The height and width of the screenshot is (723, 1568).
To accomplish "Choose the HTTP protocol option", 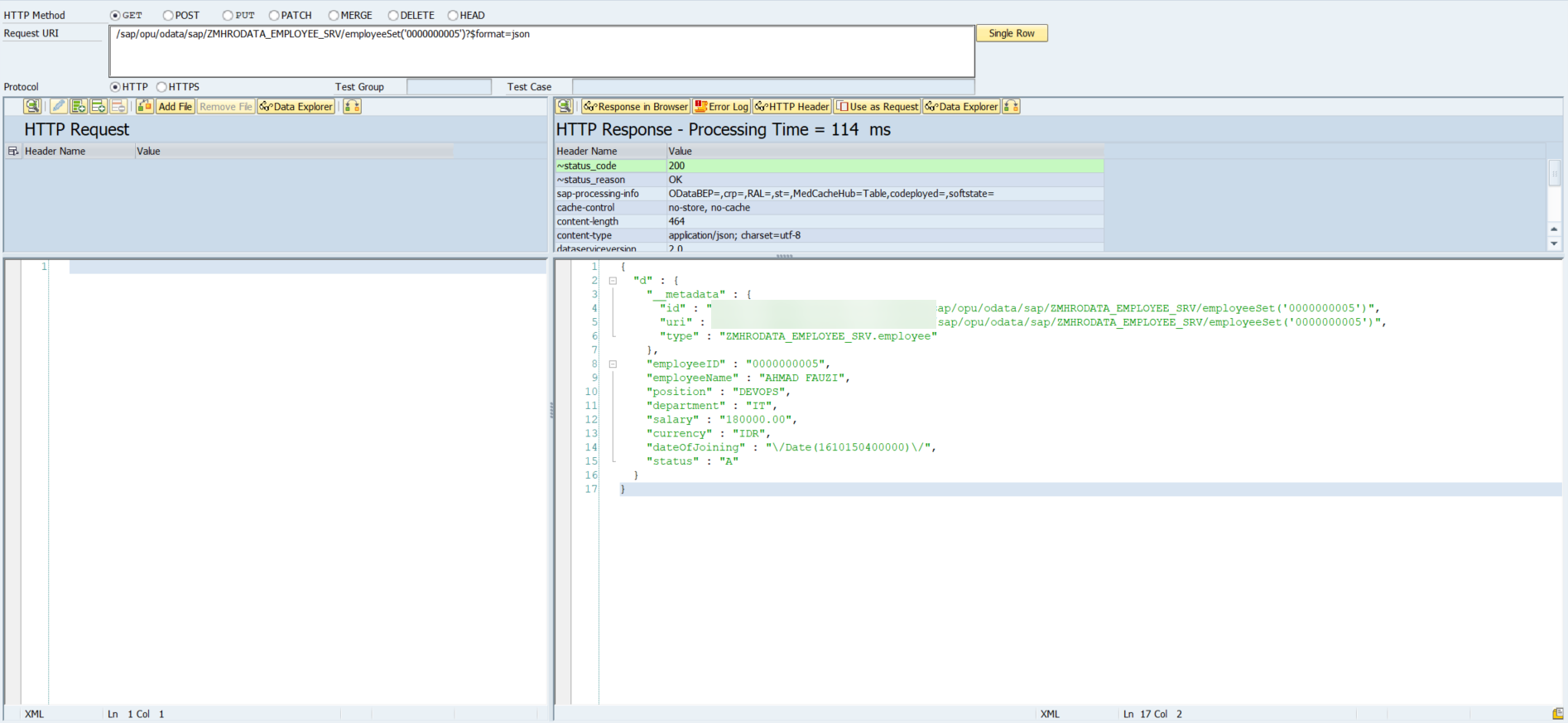I will click(115, 87).
